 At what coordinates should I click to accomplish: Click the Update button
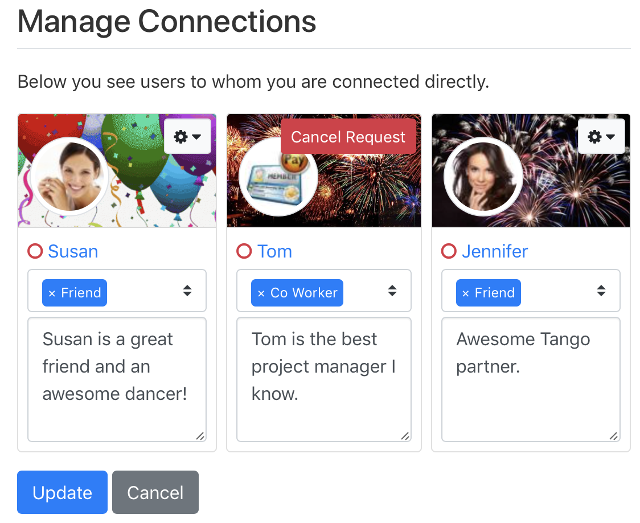point(62,492)
